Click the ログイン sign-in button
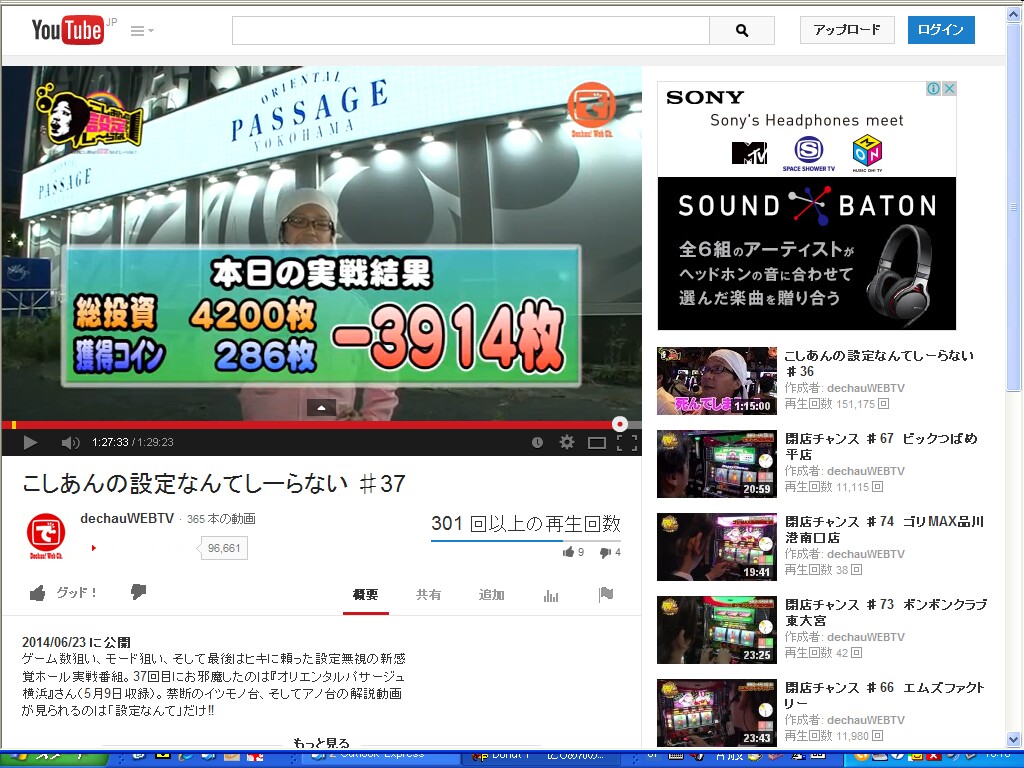The image size is (1024, 768). tap(940, 29)
